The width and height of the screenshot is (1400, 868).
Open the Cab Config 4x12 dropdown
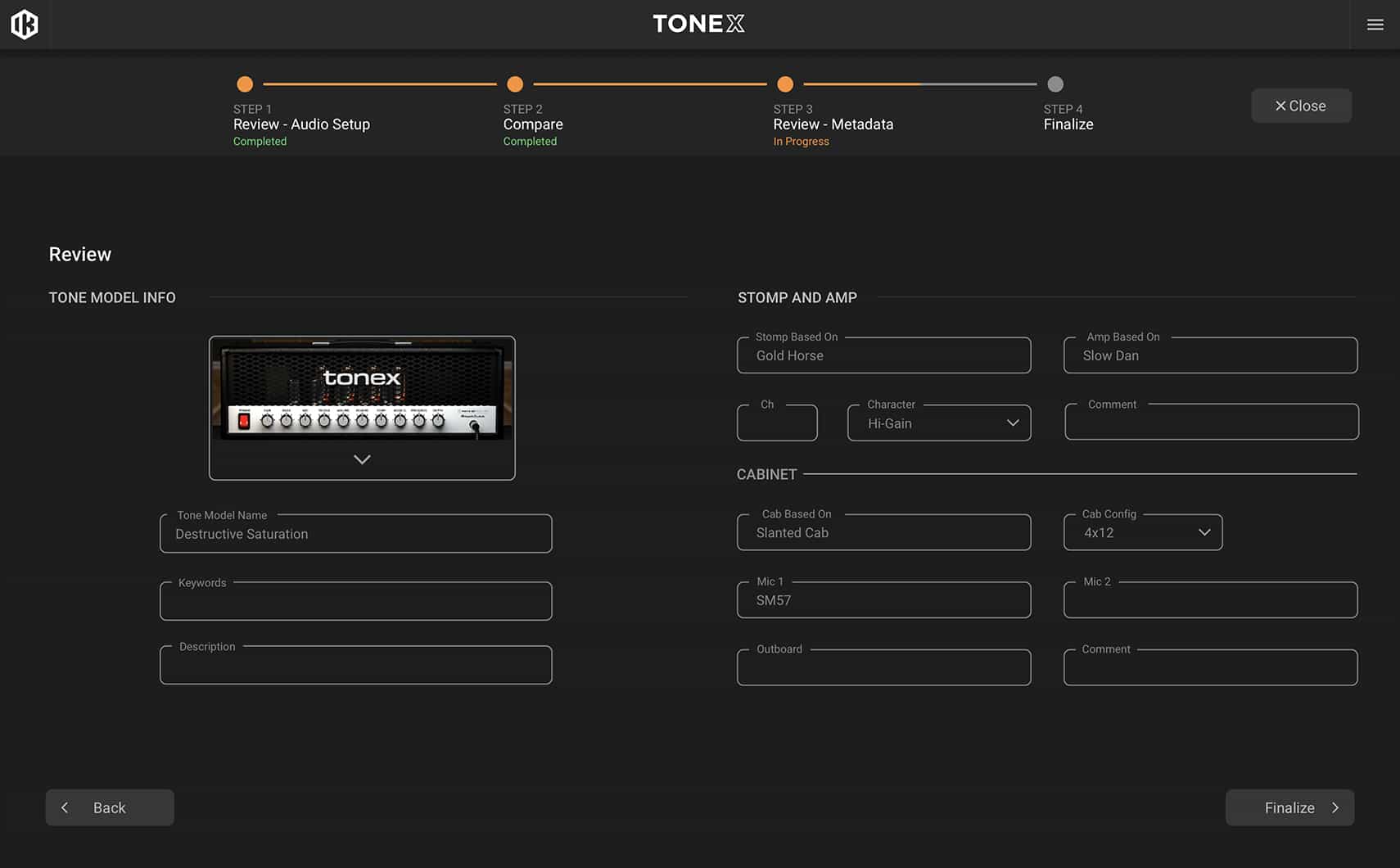tap(1143, 532)
